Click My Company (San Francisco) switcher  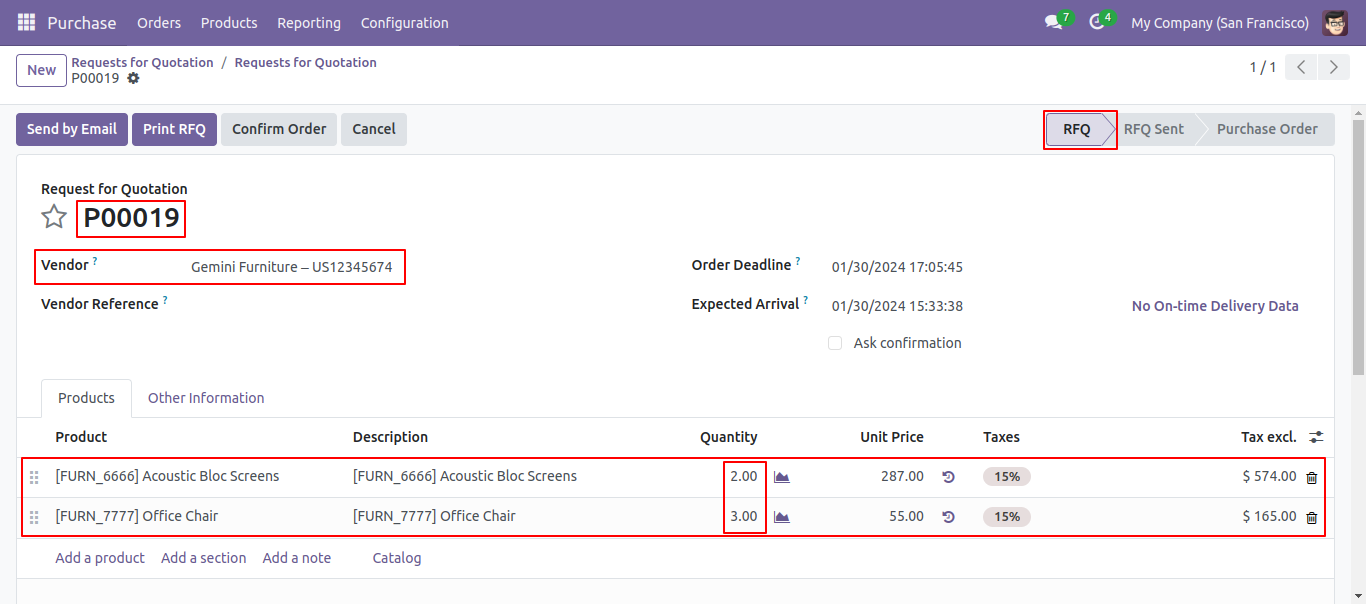(1220, 22)
